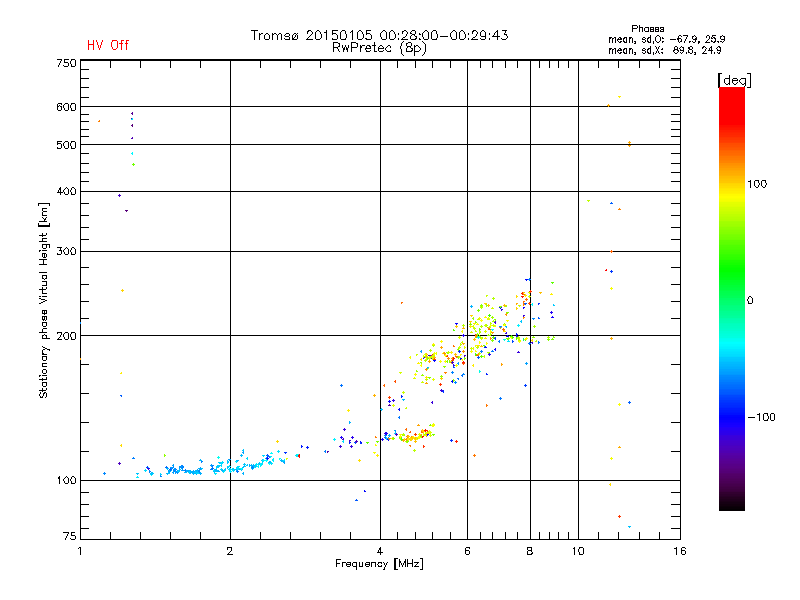Click the "500" y-axis label

coord(66,145)
